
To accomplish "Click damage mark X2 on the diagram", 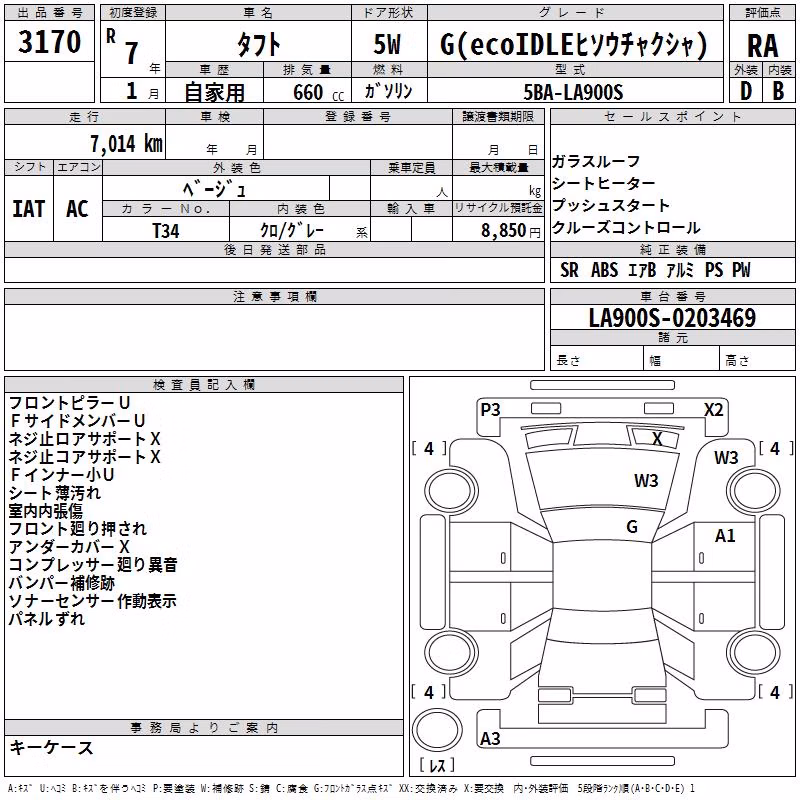I will click(x=714, y=410).
